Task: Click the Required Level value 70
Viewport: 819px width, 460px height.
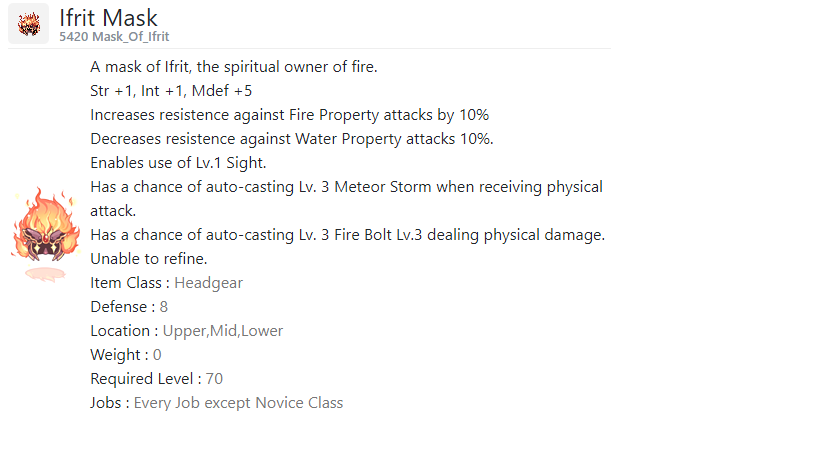Action: pos(214,379)
